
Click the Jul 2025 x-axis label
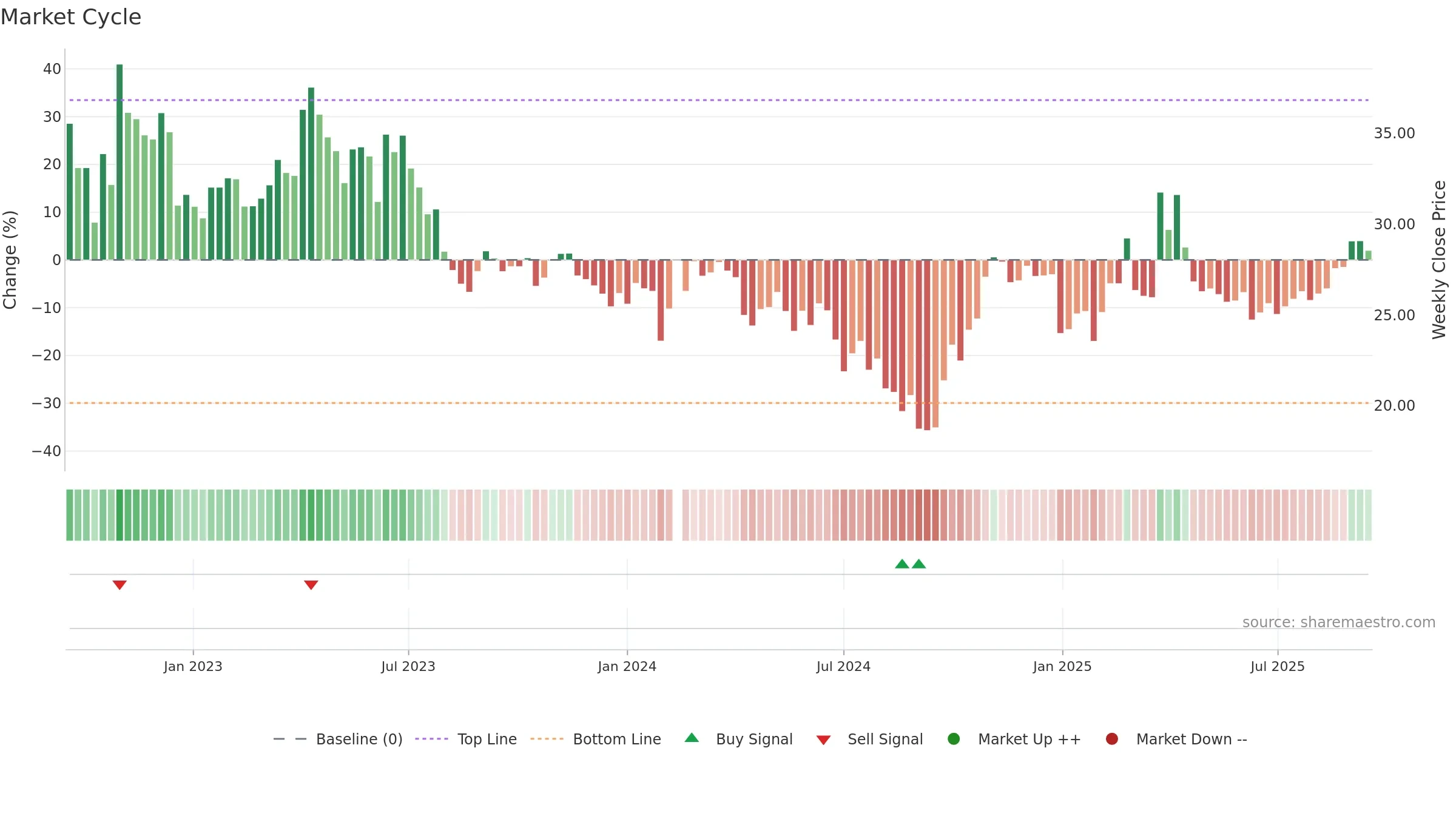coord(1278,666)
